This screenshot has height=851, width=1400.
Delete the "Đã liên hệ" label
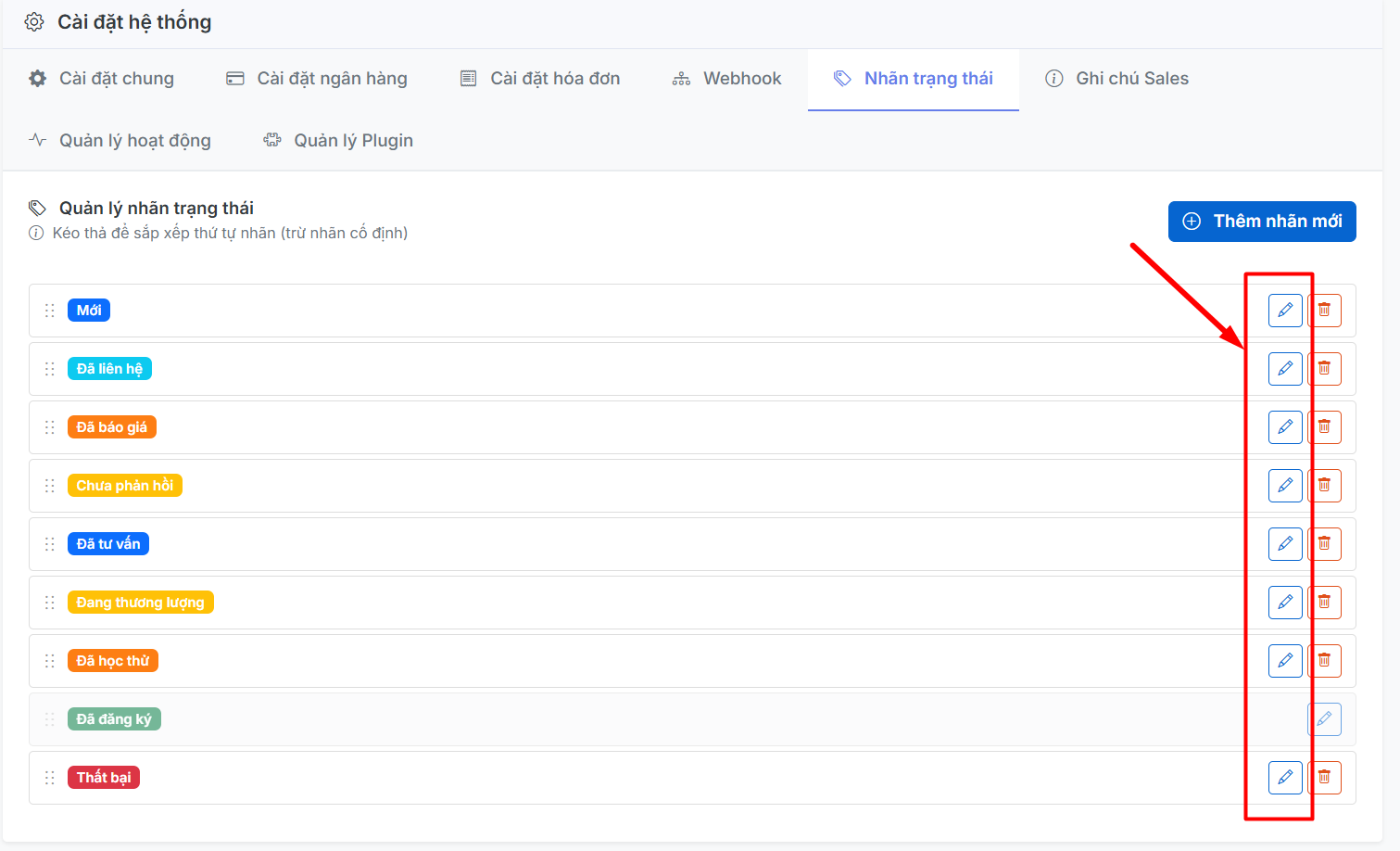(x=1325, y=369)
